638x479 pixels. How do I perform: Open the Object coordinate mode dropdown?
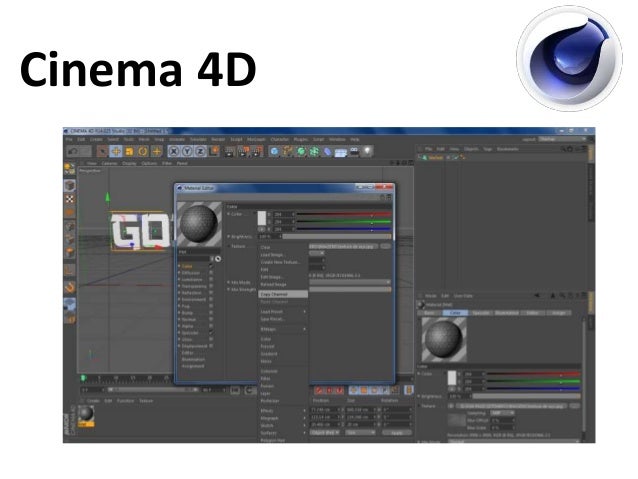click(x=325, y=432)
